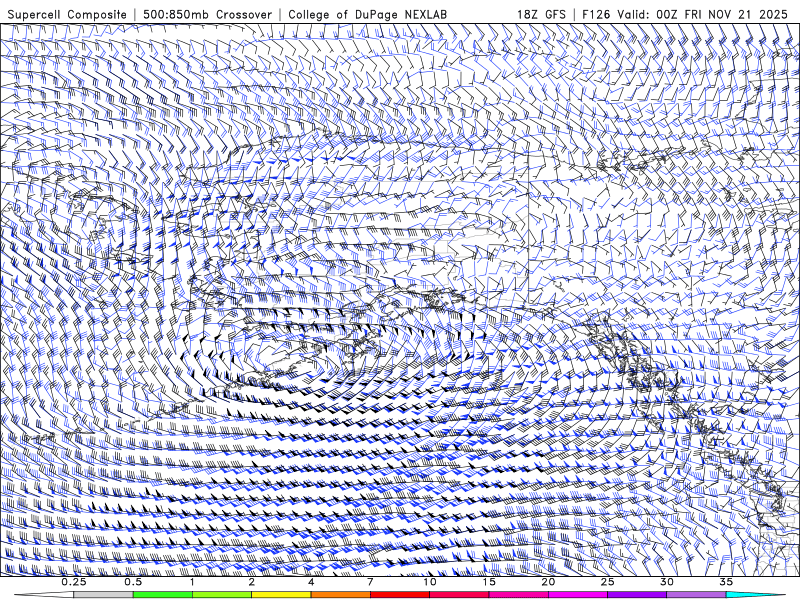Viewport: 800px width, 600px height.
Task: Select the lime legend swatch between 1 and 2
Action: tap(222, 595)
